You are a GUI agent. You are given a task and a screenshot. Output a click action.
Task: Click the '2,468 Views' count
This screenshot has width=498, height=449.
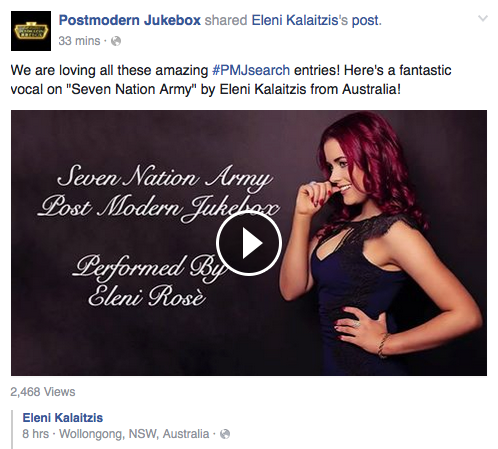[43, 392]
